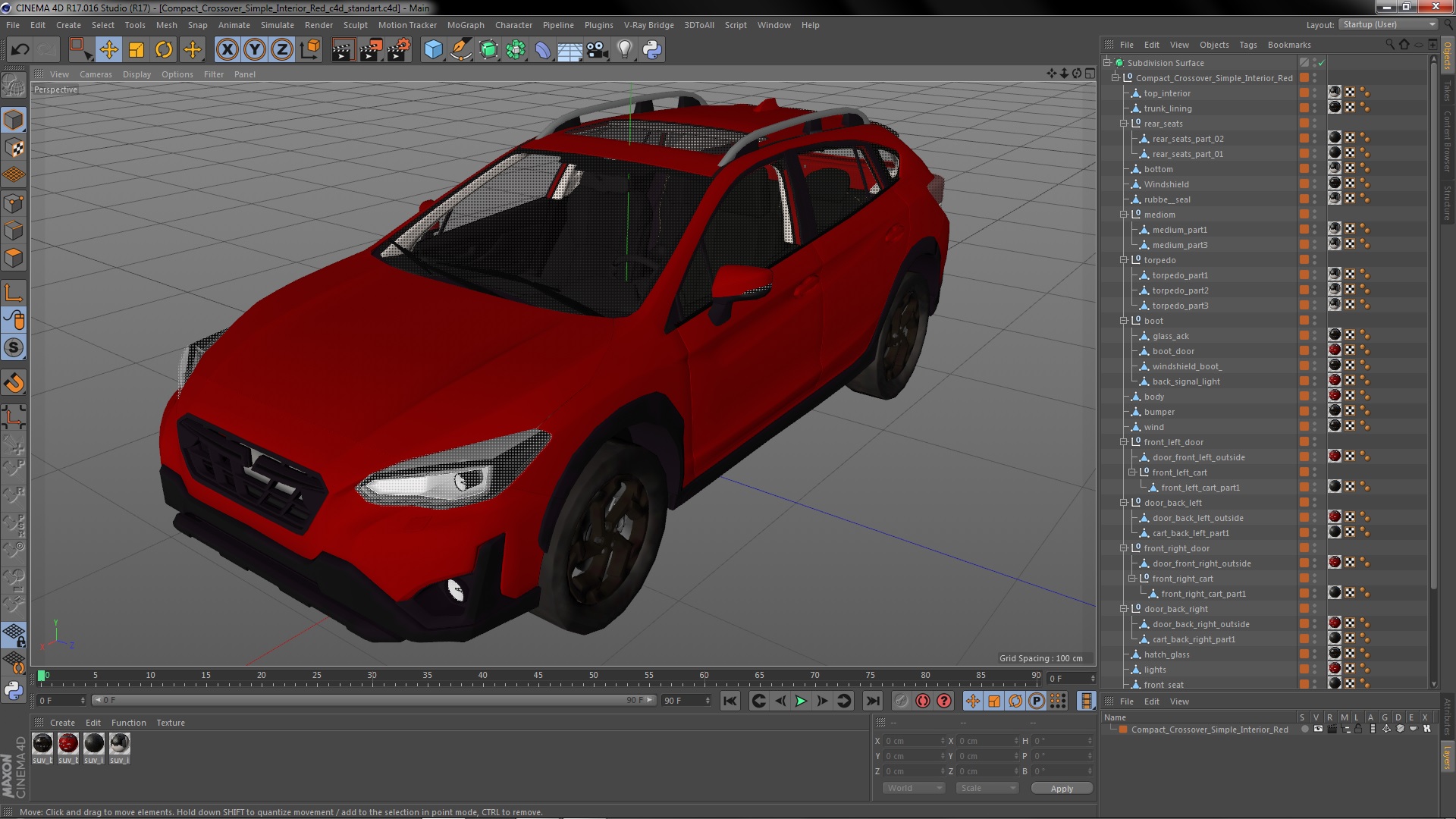1456x819 pixels.
Task: Open the Cameras viewport menu
Action: 96,74
